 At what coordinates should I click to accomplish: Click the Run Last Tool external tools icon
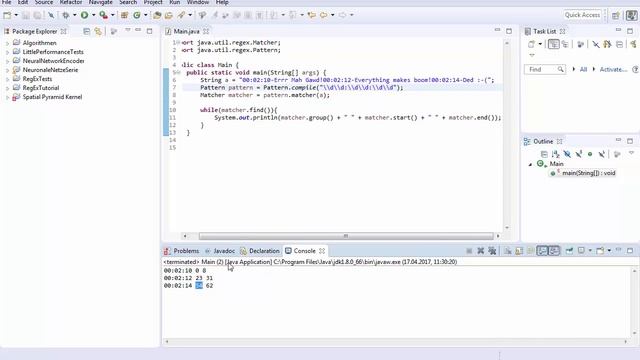click(x=104, y=15)
